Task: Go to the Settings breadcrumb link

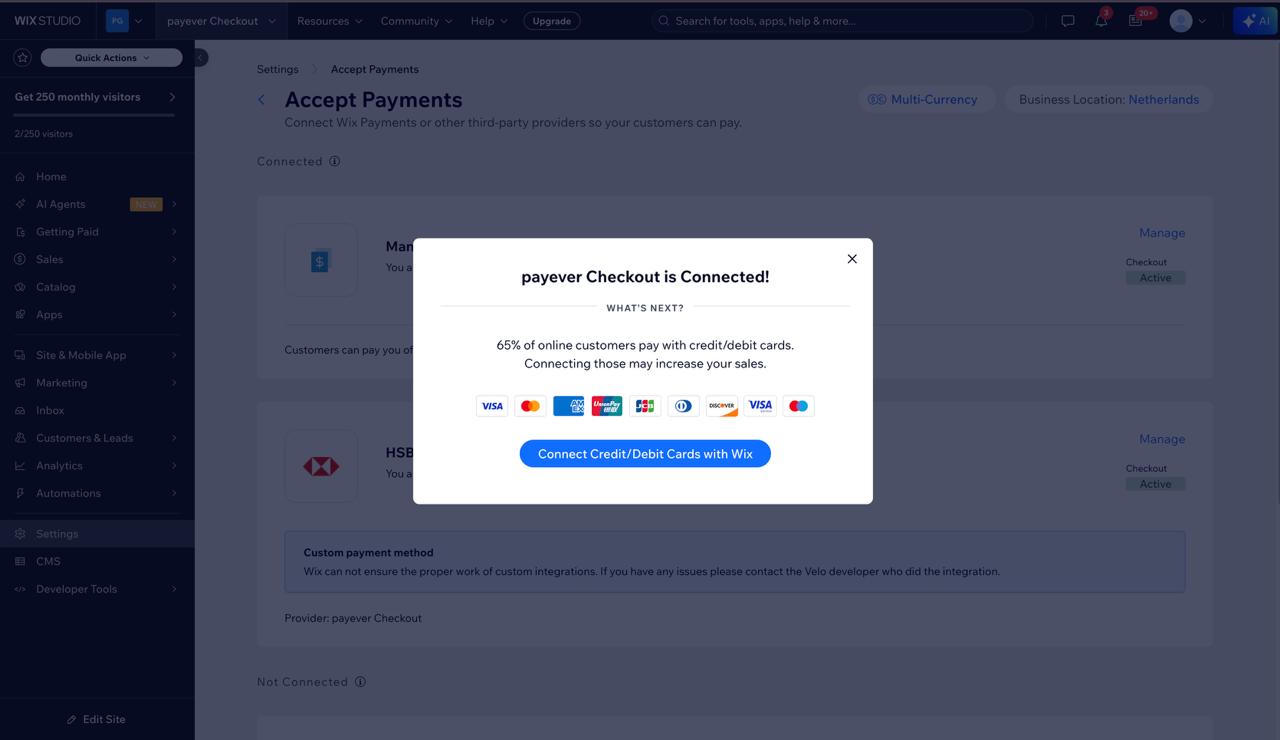Action: (278, 69)
